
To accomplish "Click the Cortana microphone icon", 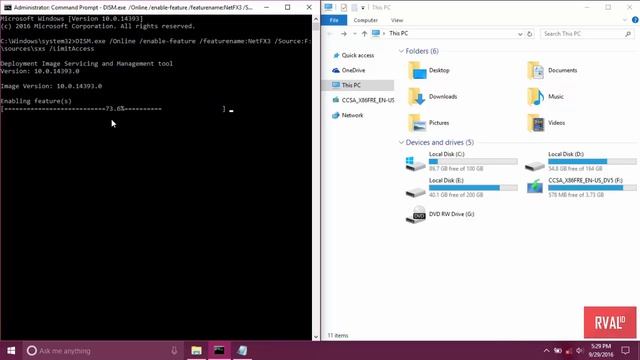I will [x=174, y=351].
